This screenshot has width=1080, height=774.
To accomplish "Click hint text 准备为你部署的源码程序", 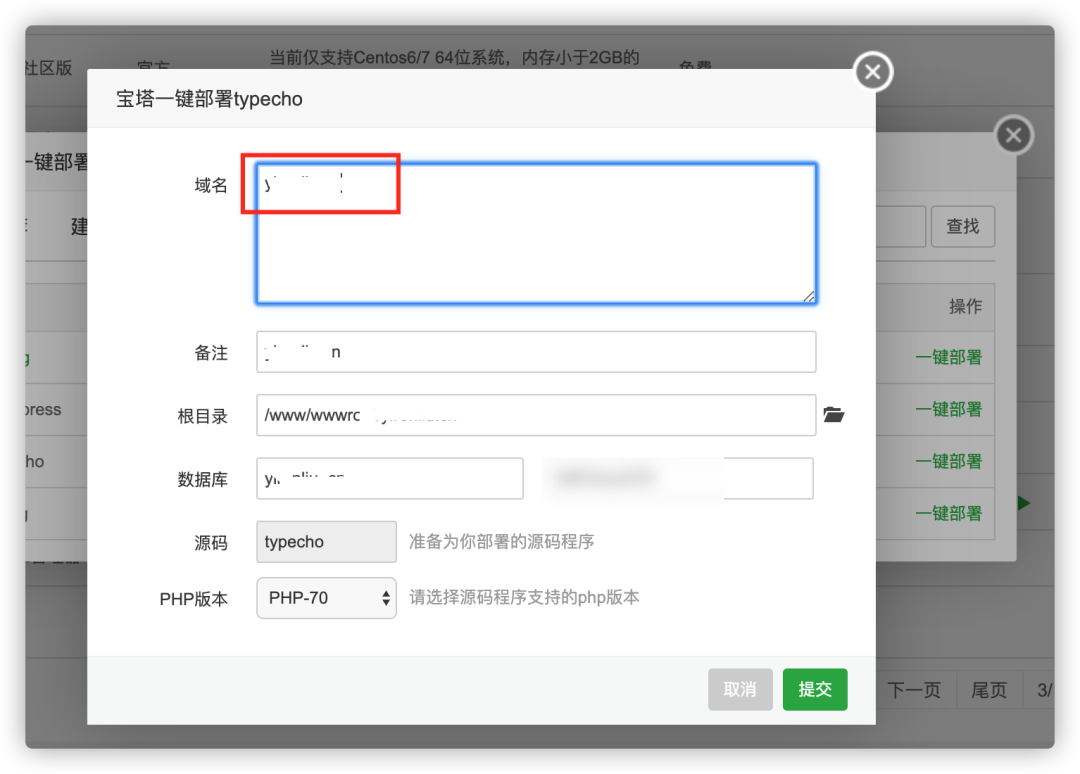I will point(501,542).
